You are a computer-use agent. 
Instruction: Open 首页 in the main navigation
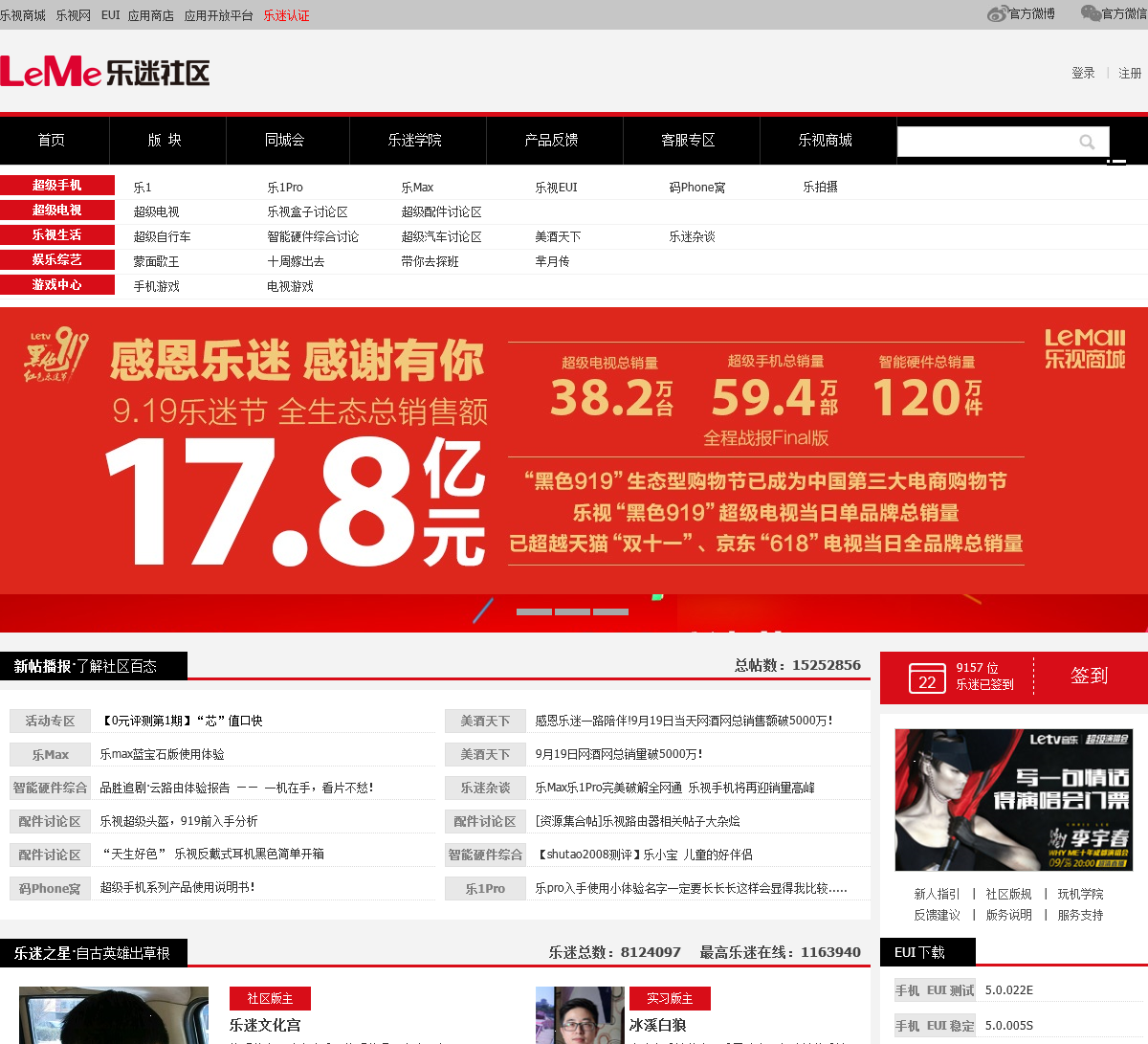point(52,140)
